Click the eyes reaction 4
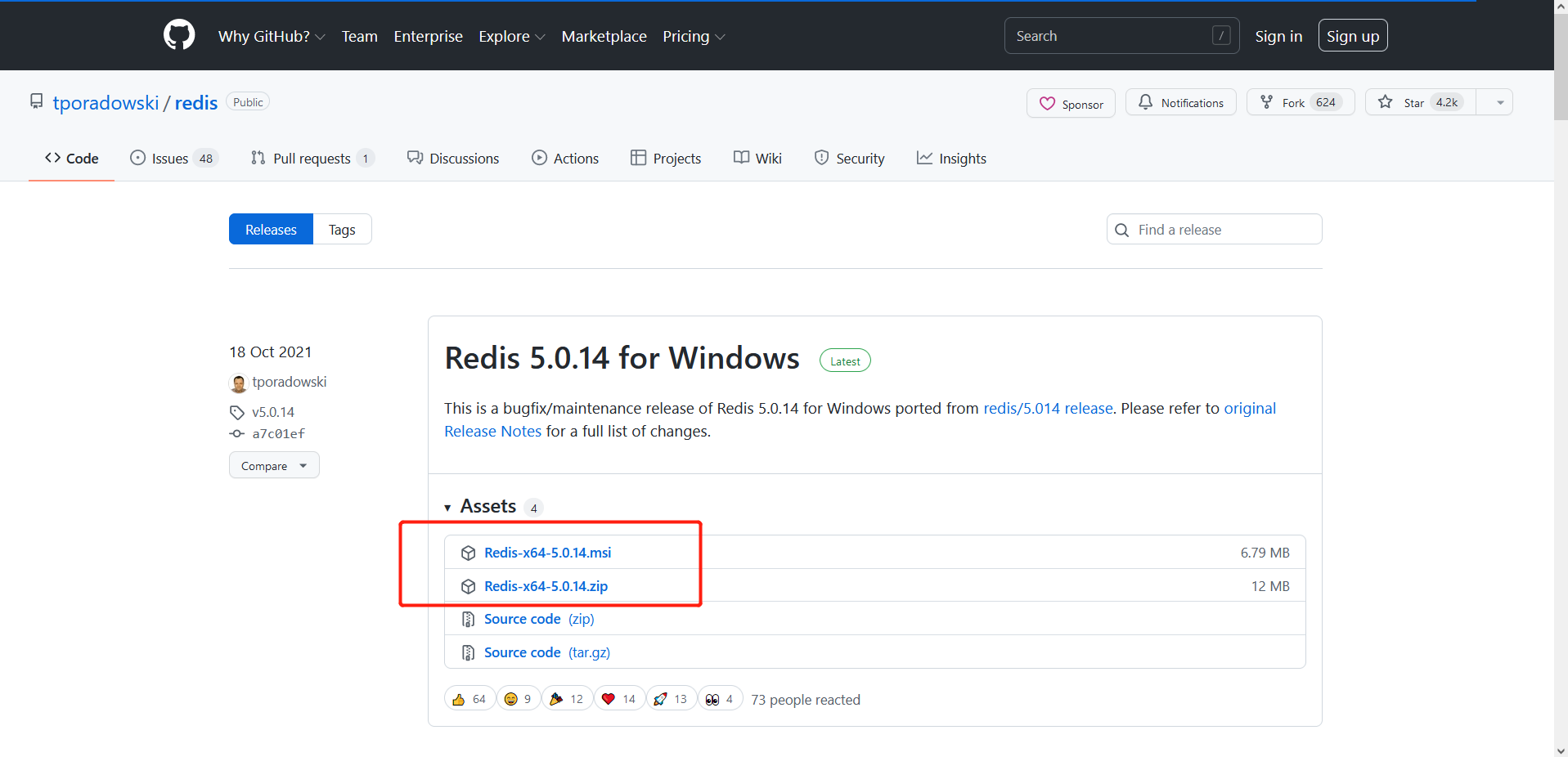Viewport: 1568px width, 757px height. [x=720, y=699]
